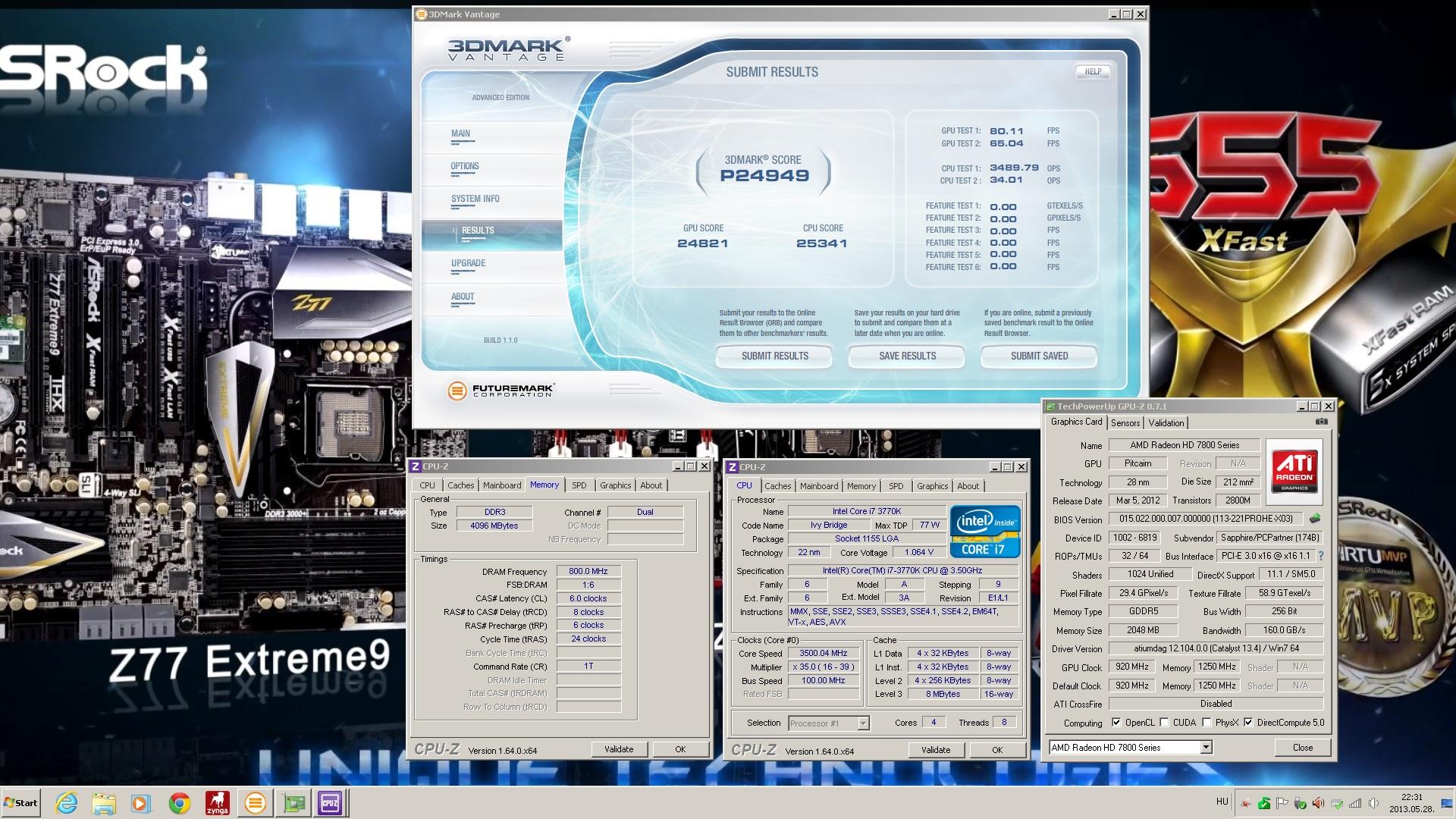Expand the Processor #1 selection dropdown

[863, 723]
